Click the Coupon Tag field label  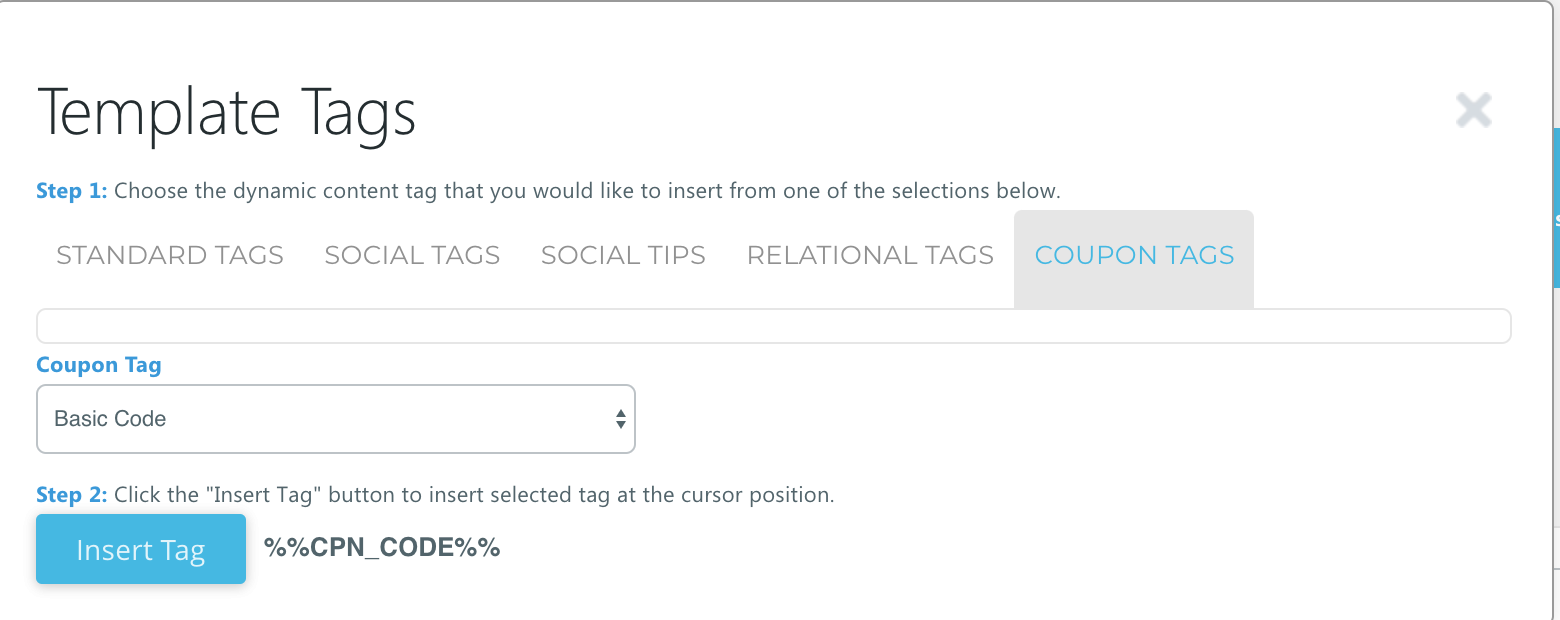pos(98,365)
